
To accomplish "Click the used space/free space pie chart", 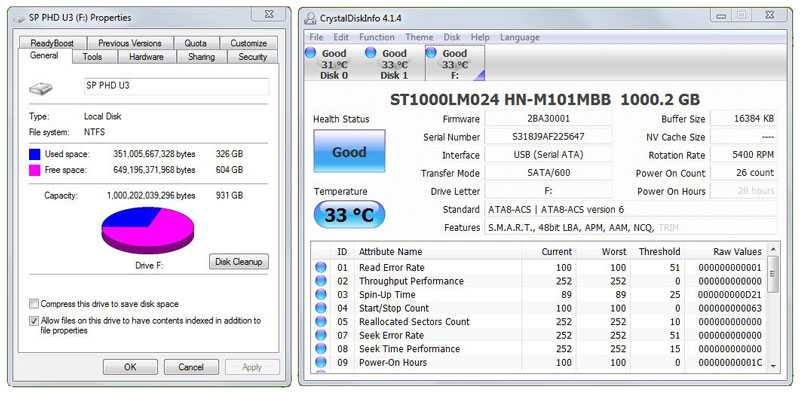I will click(148, 230).
